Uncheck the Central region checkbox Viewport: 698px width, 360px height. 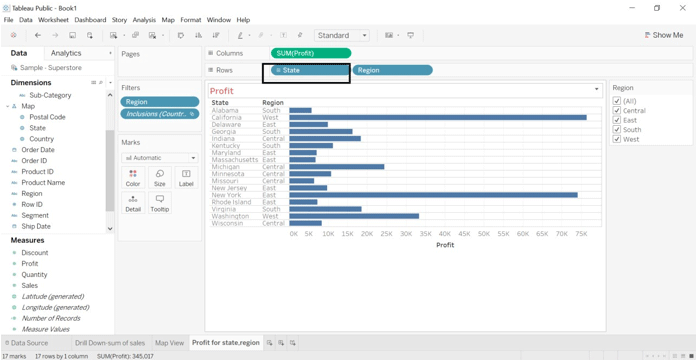(x=617, y=111)
